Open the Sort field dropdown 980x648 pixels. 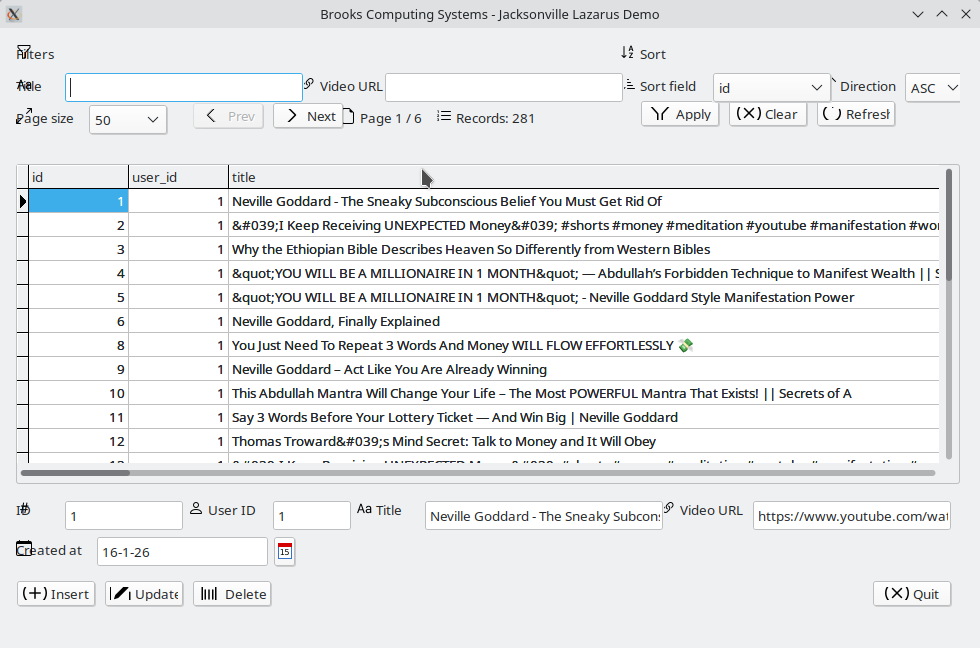coord(771,88)
